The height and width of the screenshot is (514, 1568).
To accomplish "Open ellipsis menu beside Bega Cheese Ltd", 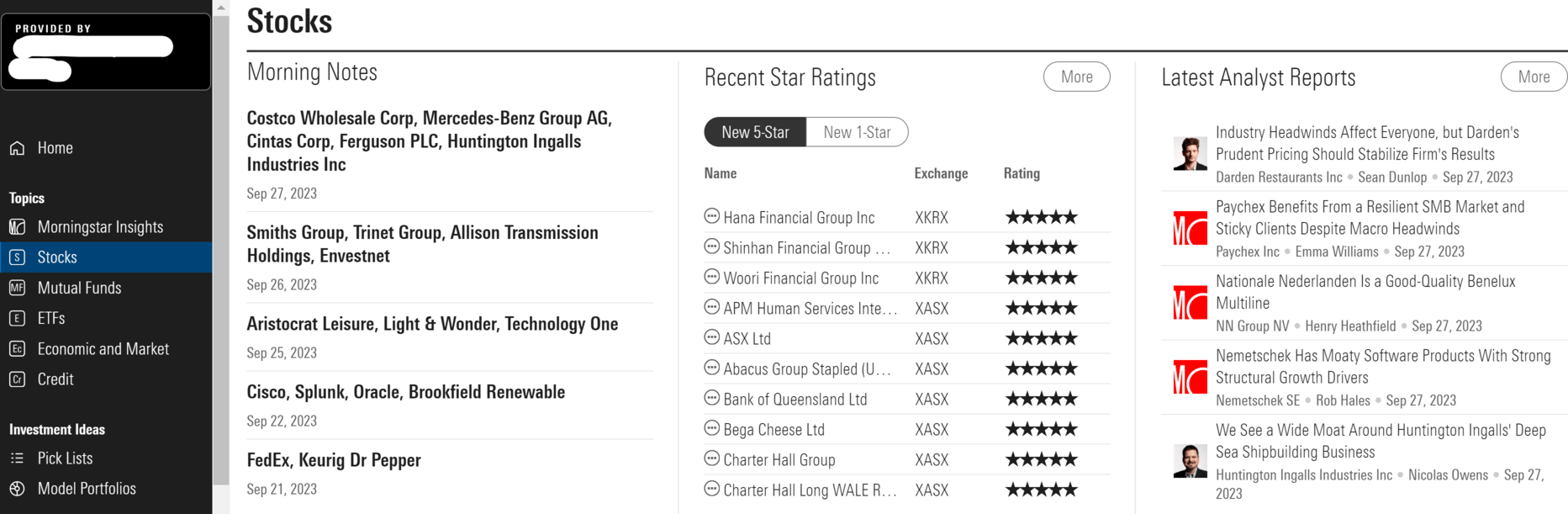I will (711, 428).
